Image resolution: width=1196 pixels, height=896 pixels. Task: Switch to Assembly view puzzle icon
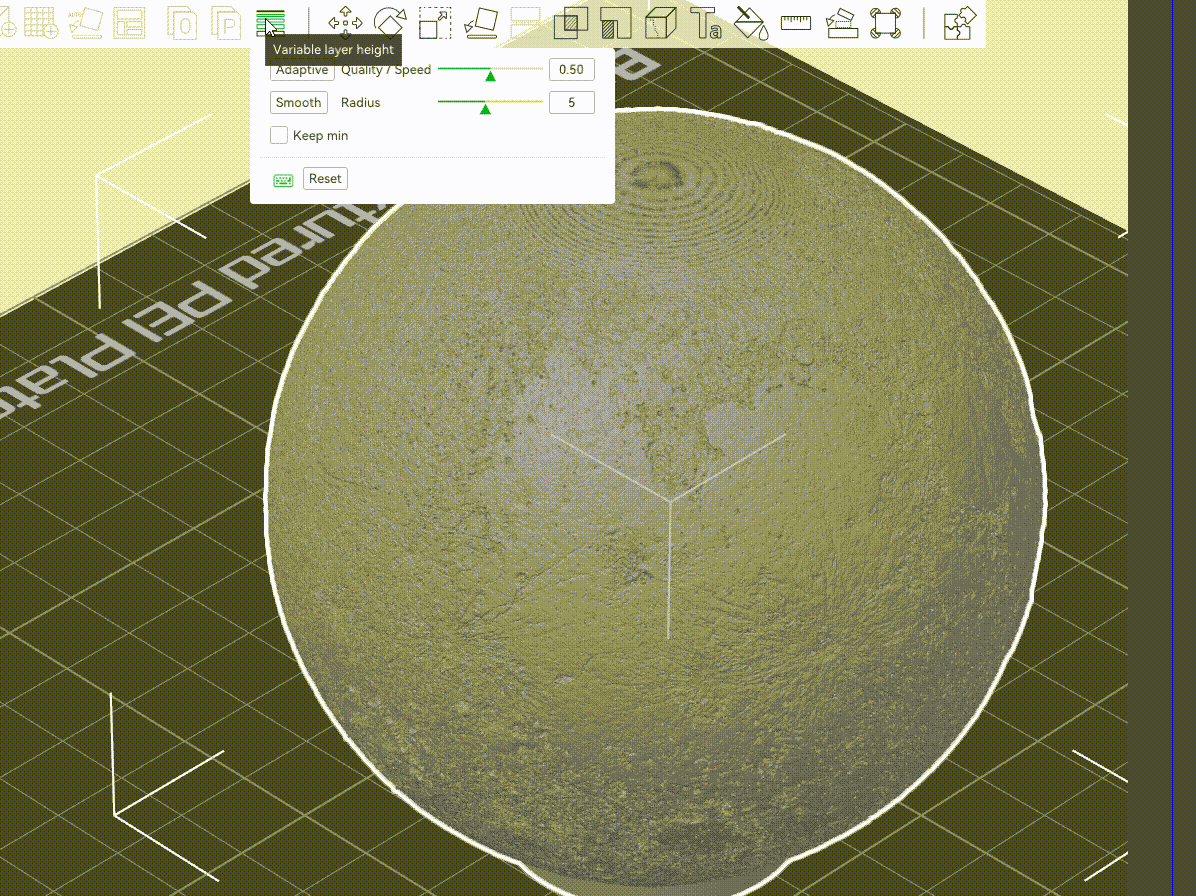959,23
